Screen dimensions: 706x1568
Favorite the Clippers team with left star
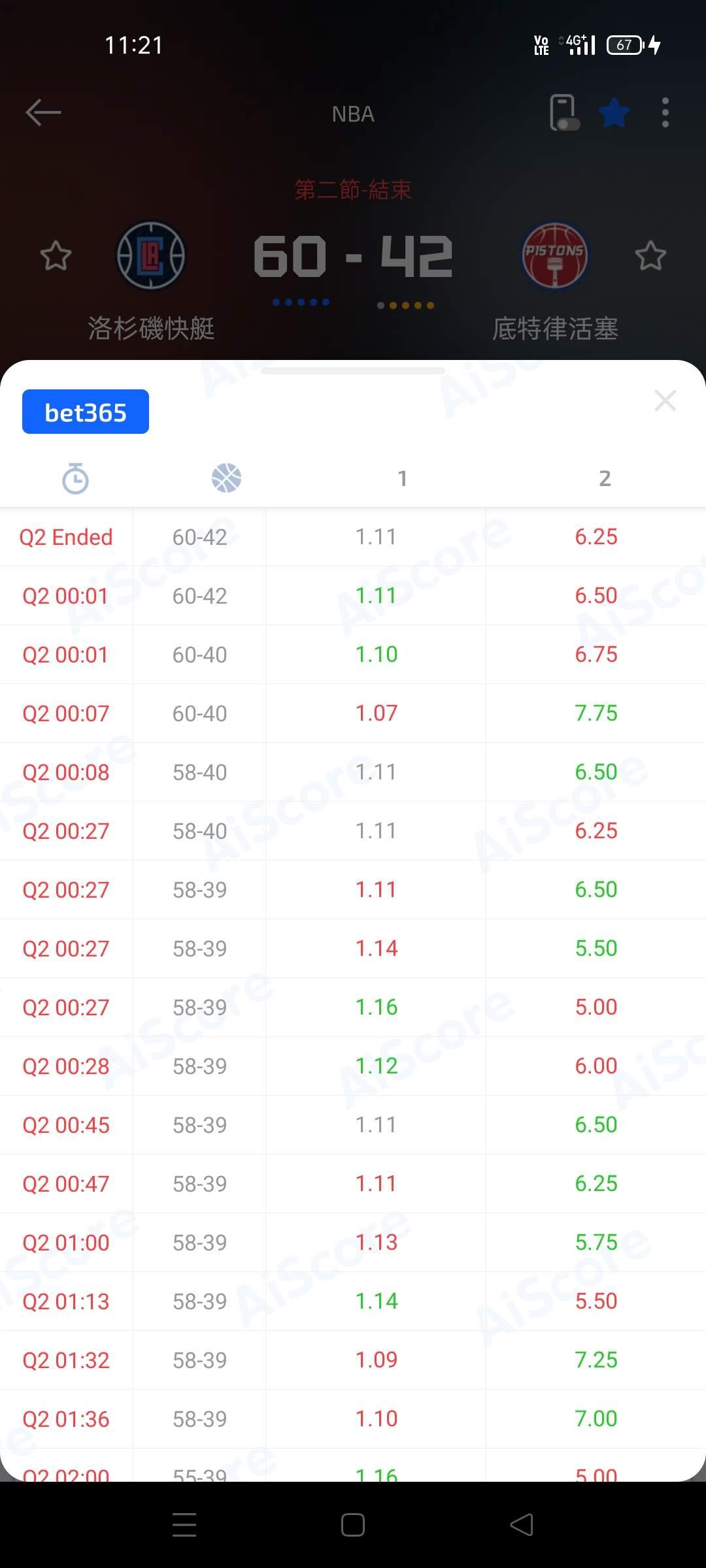[x=56, y=255]
